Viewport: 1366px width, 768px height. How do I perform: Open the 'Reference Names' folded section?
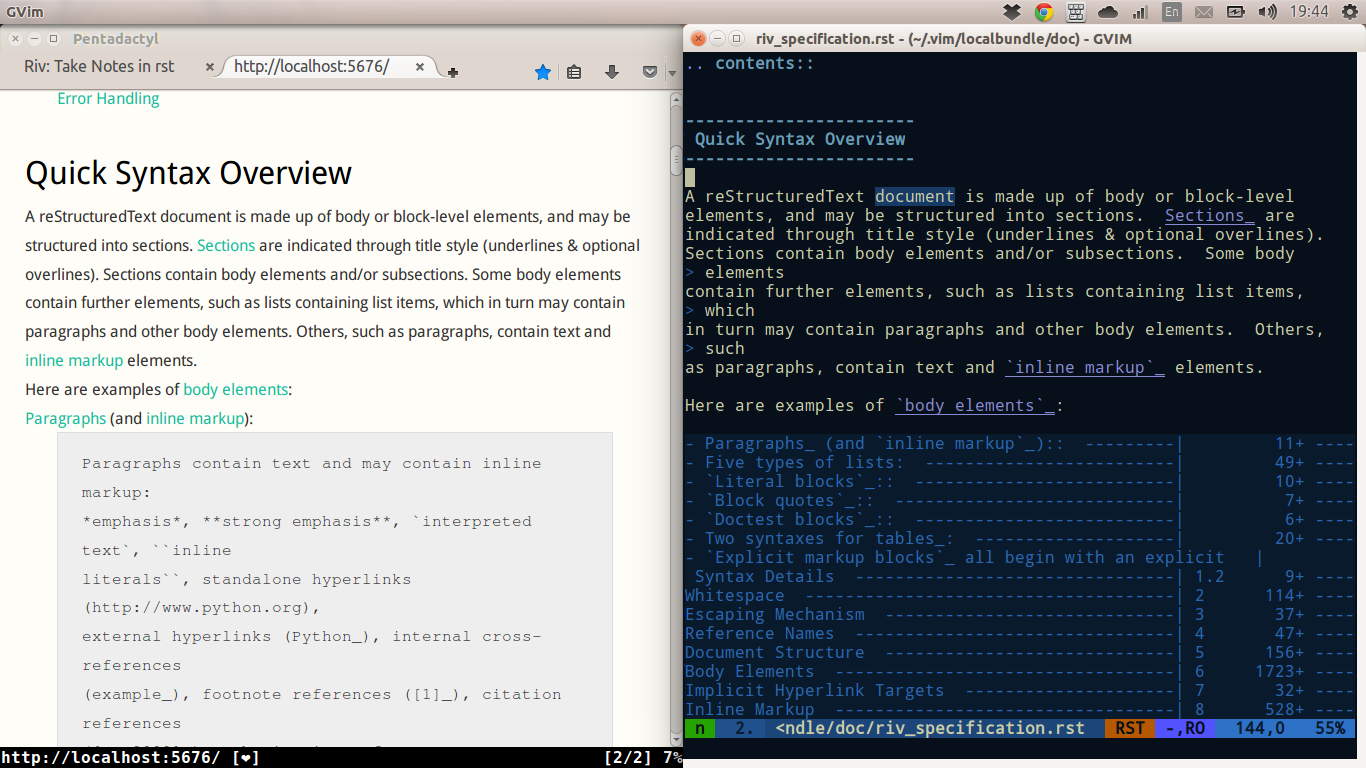click(1020, 633)
